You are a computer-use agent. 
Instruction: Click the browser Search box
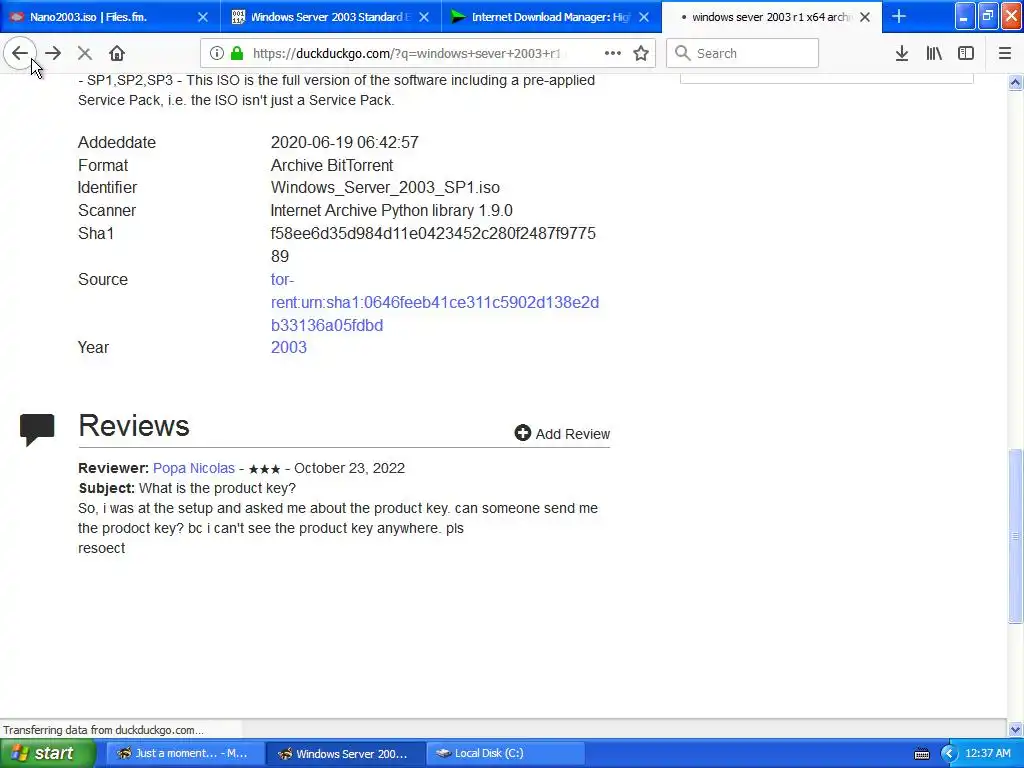click(x=743, y=54)
